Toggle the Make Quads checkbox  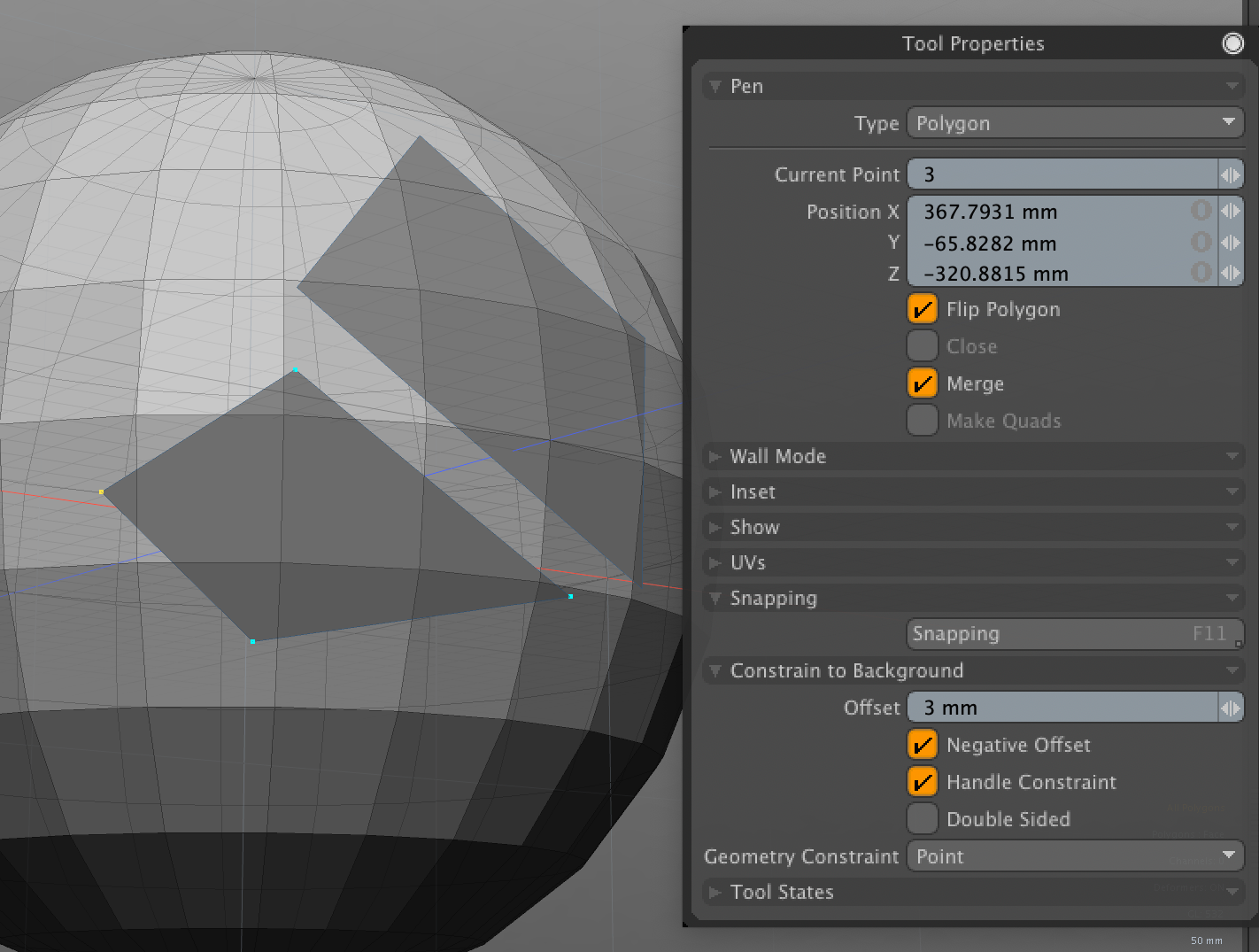point(923,421)
